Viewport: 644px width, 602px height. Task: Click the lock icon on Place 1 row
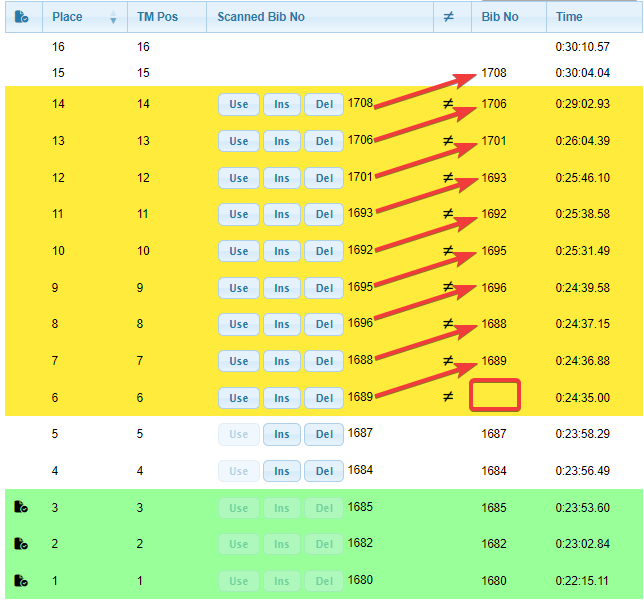22,581
